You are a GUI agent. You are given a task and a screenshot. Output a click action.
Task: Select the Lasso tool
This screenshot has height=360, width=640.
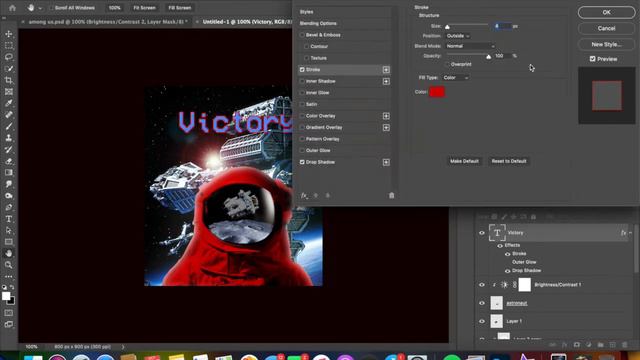pyautogui.click(x=9, y=57)
